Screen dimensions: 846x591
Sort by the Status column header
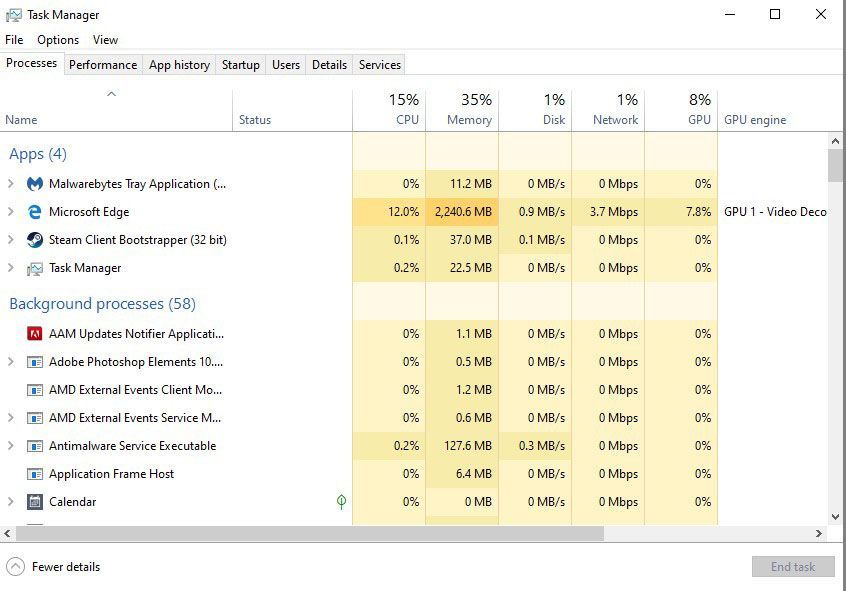292,110
